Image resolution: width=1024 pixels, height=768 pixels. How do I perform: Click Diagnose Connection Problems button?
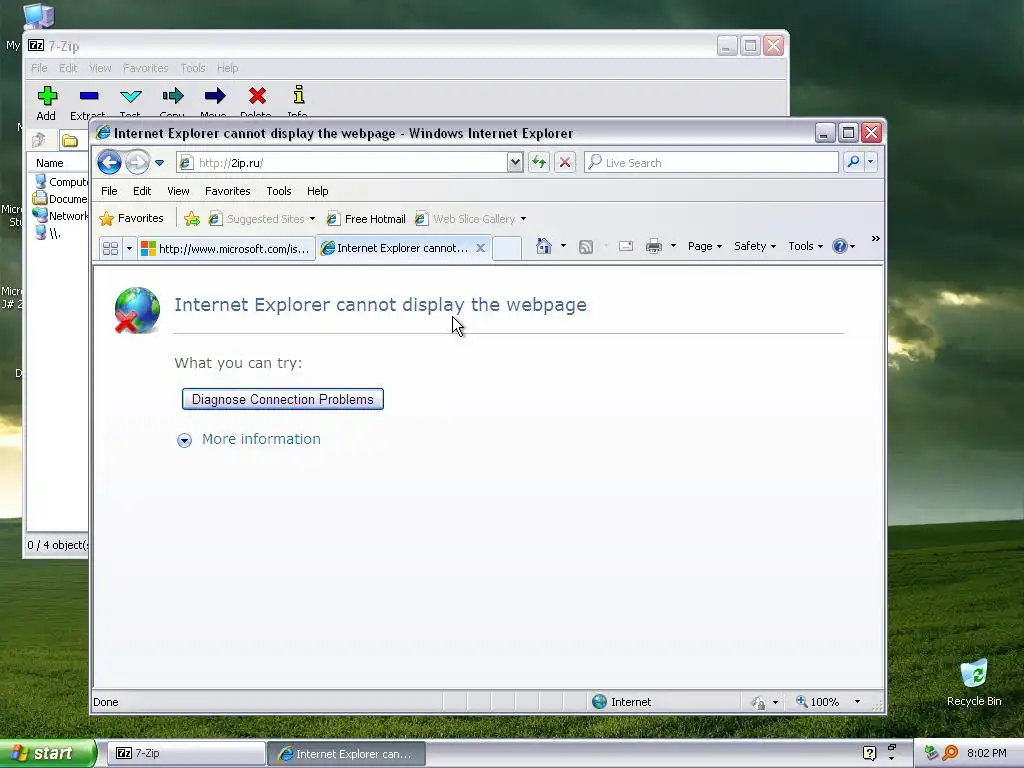tap(283, 399)
